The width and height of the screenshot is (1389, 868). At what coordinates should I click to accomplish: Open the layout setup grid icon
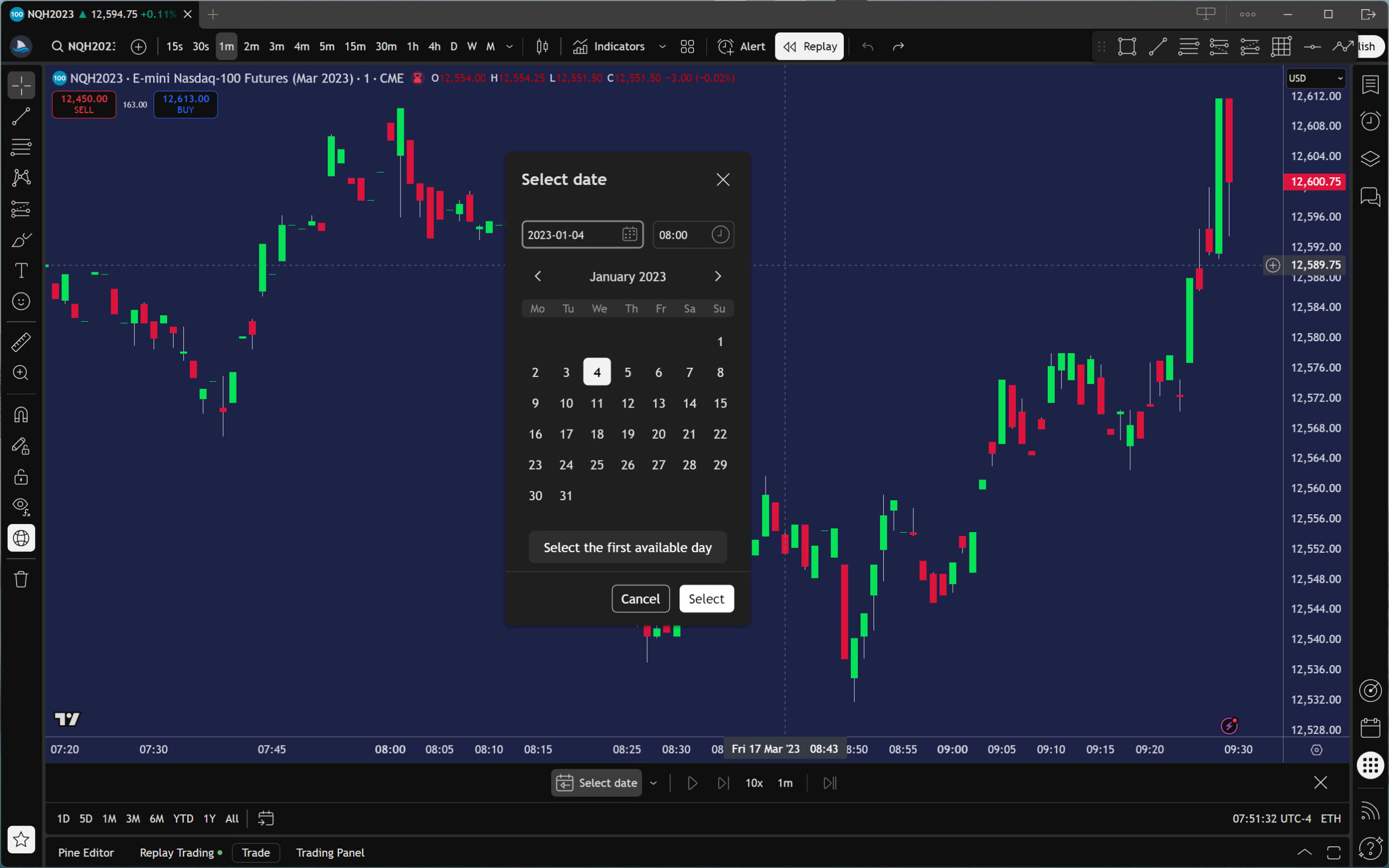[x=687, y=47]
